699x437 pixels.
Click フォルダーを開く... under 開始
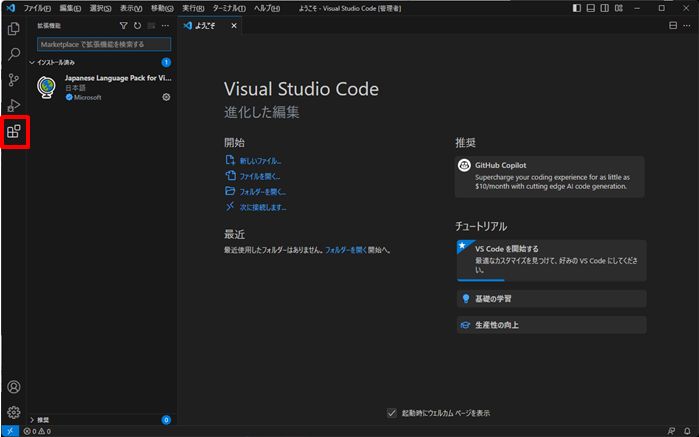[x=263, y=192]
